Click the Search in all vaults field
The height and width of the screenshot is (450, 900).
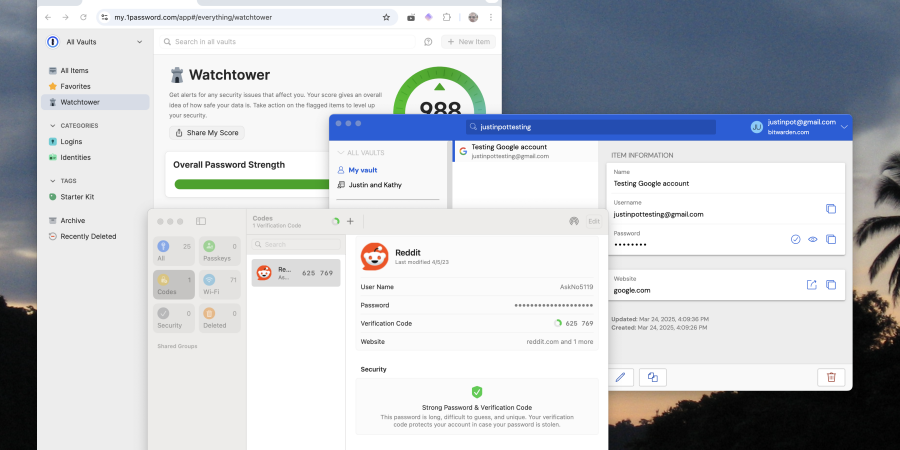pyautogui.click(x=287, y=42)
